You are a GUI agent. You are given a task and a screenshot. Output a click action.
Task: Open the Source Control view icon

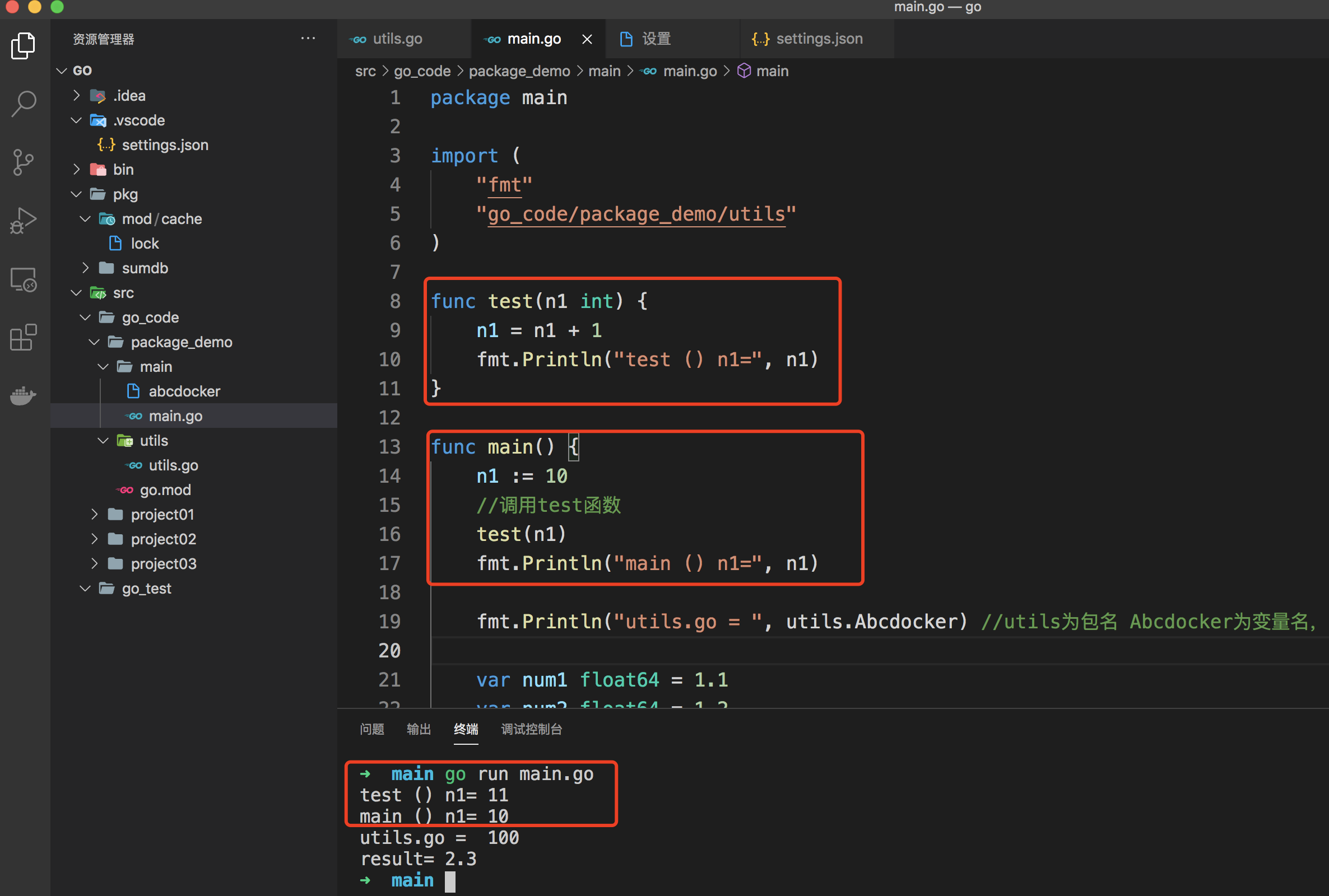tap(23, 162)
